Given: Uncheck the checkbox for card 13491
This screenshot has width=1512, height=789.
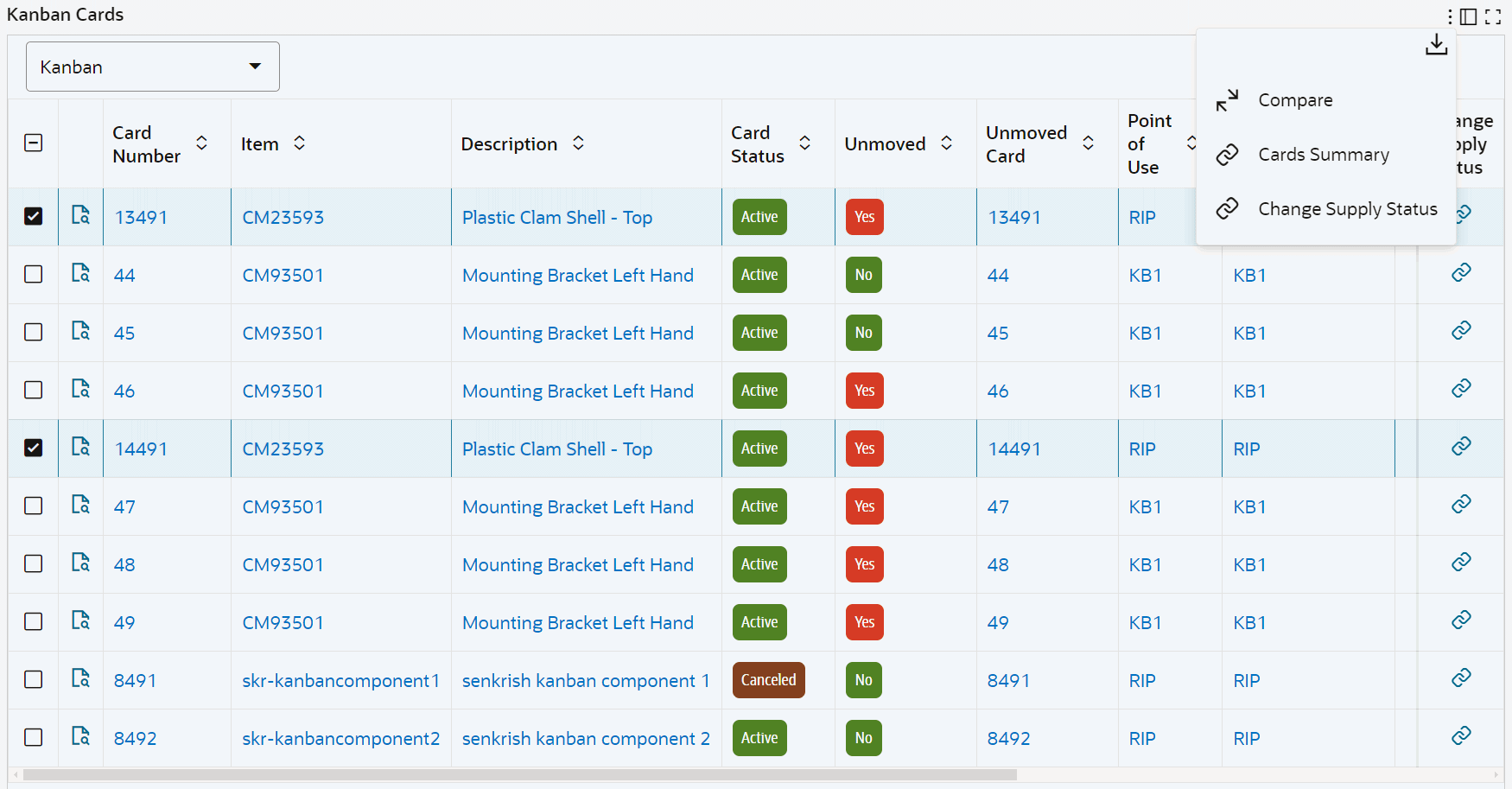Looking at the screenshot, I should [x=34, y=216].
